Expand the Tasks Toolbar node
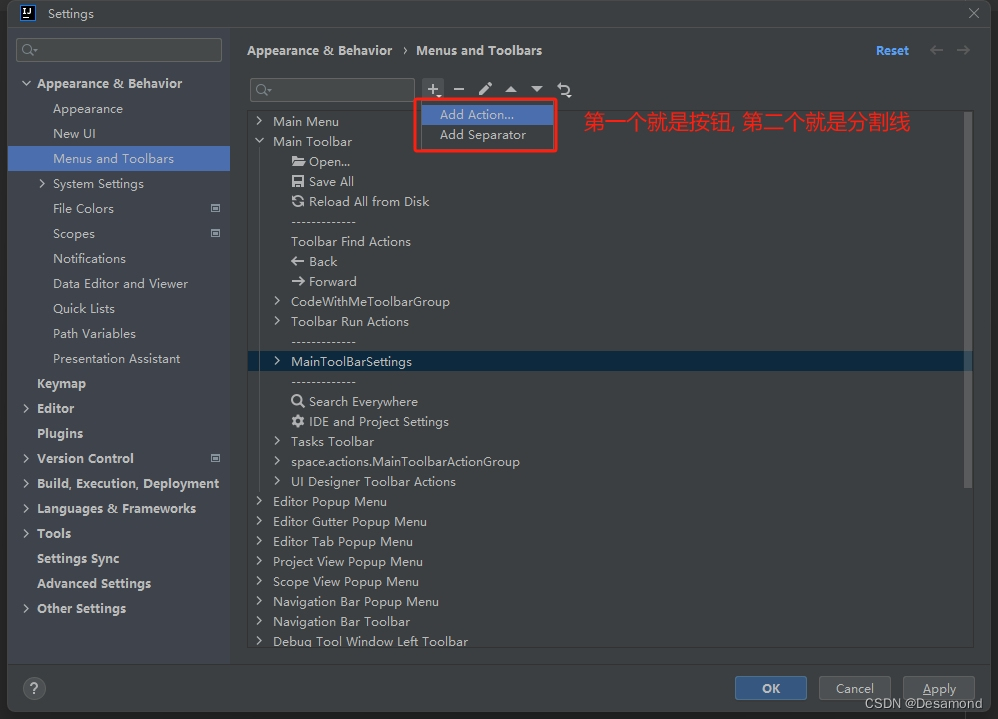The width and height of the screenshot is (998, 719). 277,440
